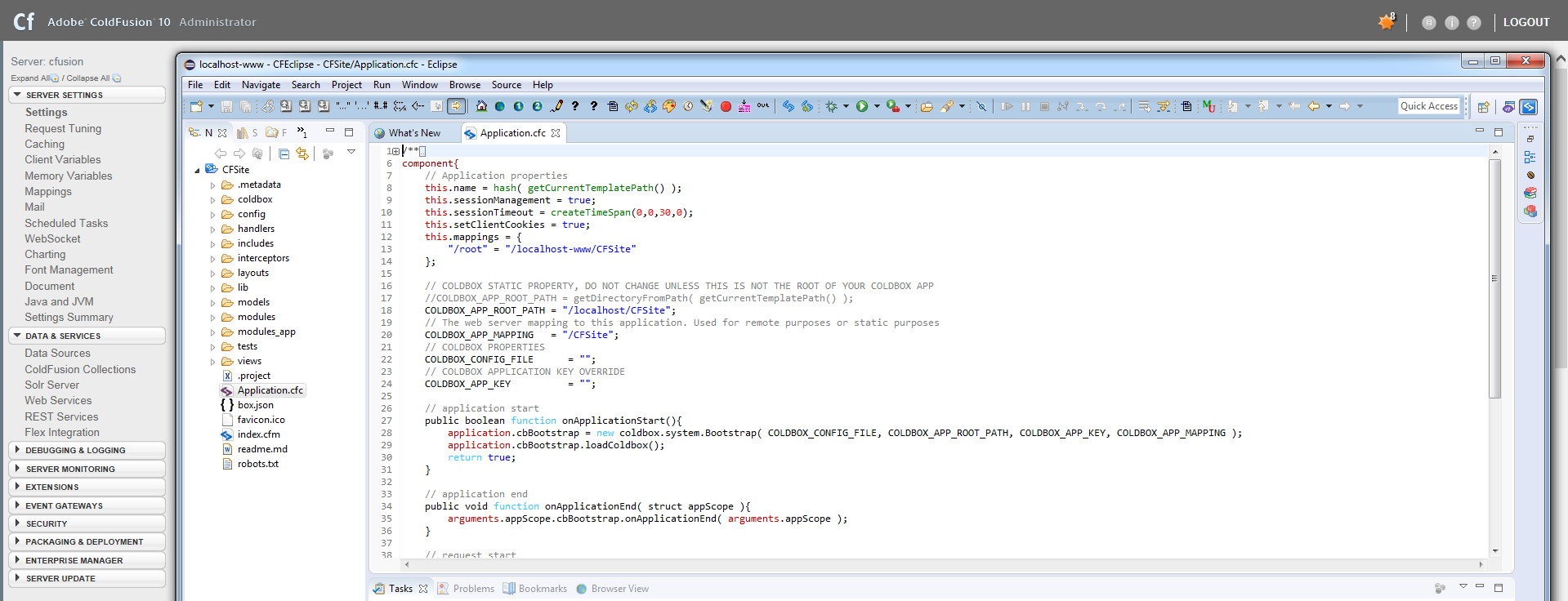The height and width of the screenshot is (601, 1568).
Task: Click the Quick Access search field
Action: (1428, 106)
